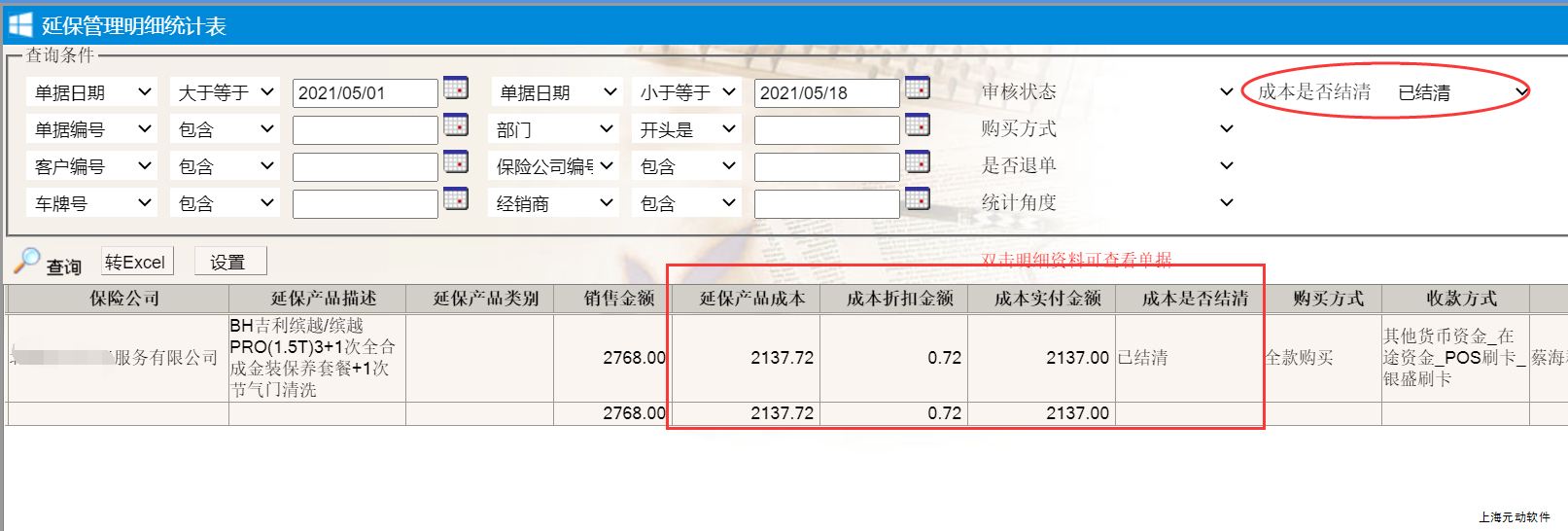Click the picker icon beside 车牌号 input
The width and height of the screenshot is (1568, 531).
pyautogui.click(x=455, y=199)
